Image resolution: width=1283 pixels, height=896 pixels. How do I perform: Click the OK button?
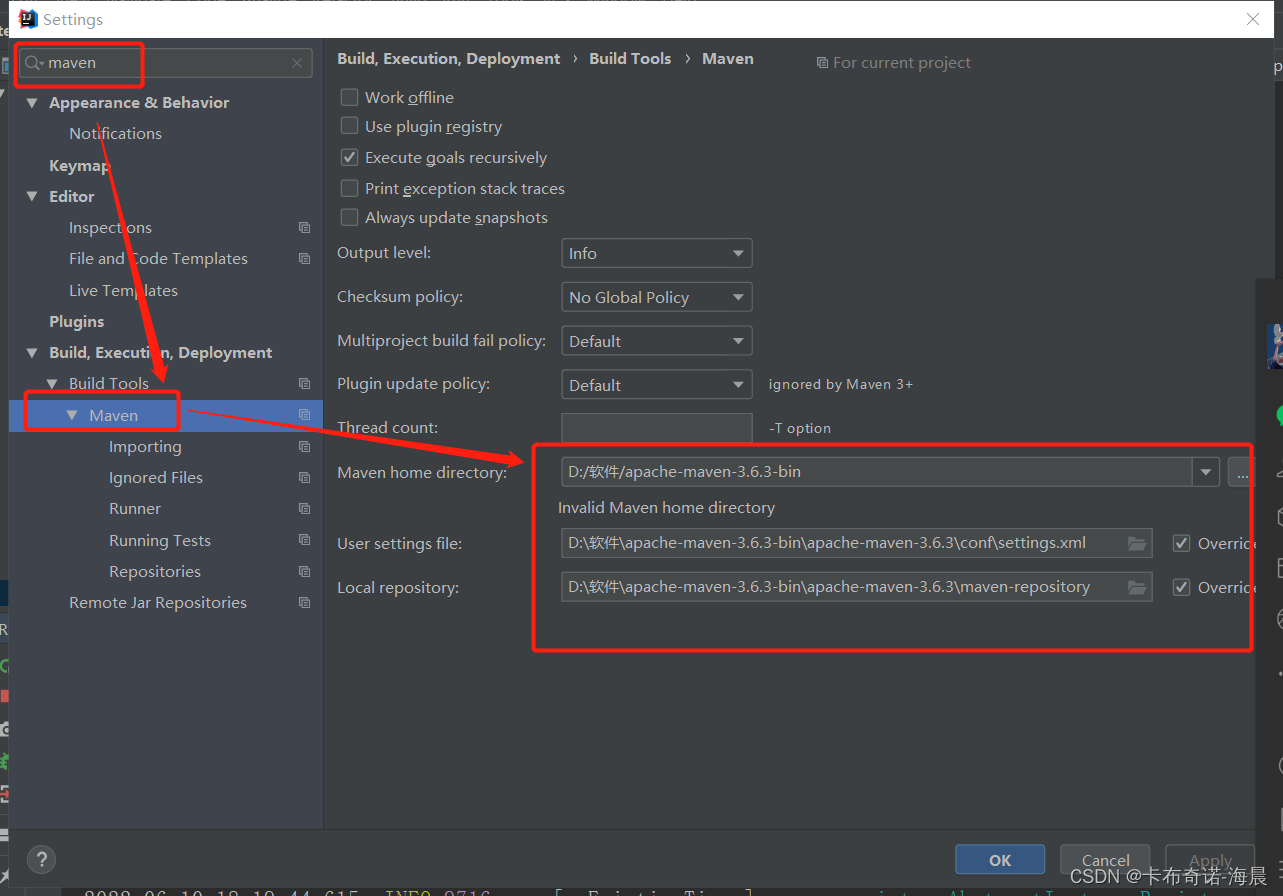1000,860
